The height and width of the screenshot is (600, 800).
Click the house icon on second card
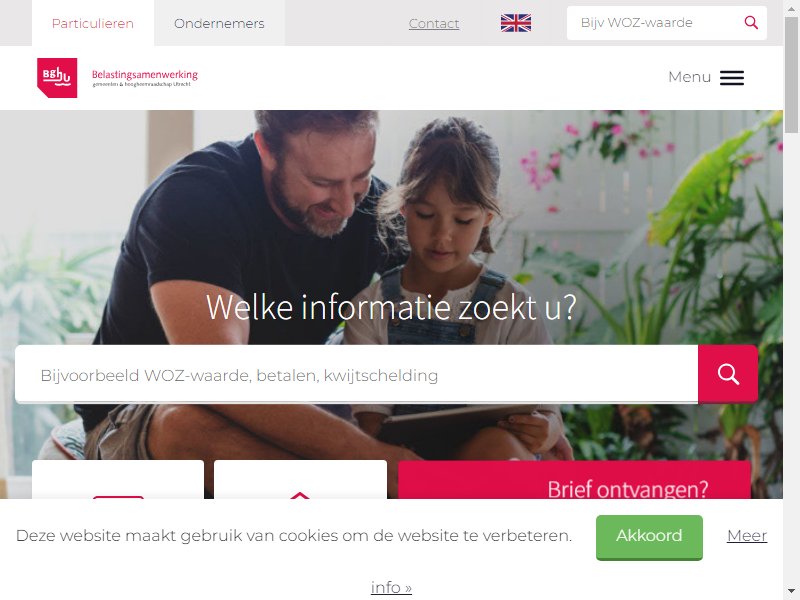click(301, 495)
